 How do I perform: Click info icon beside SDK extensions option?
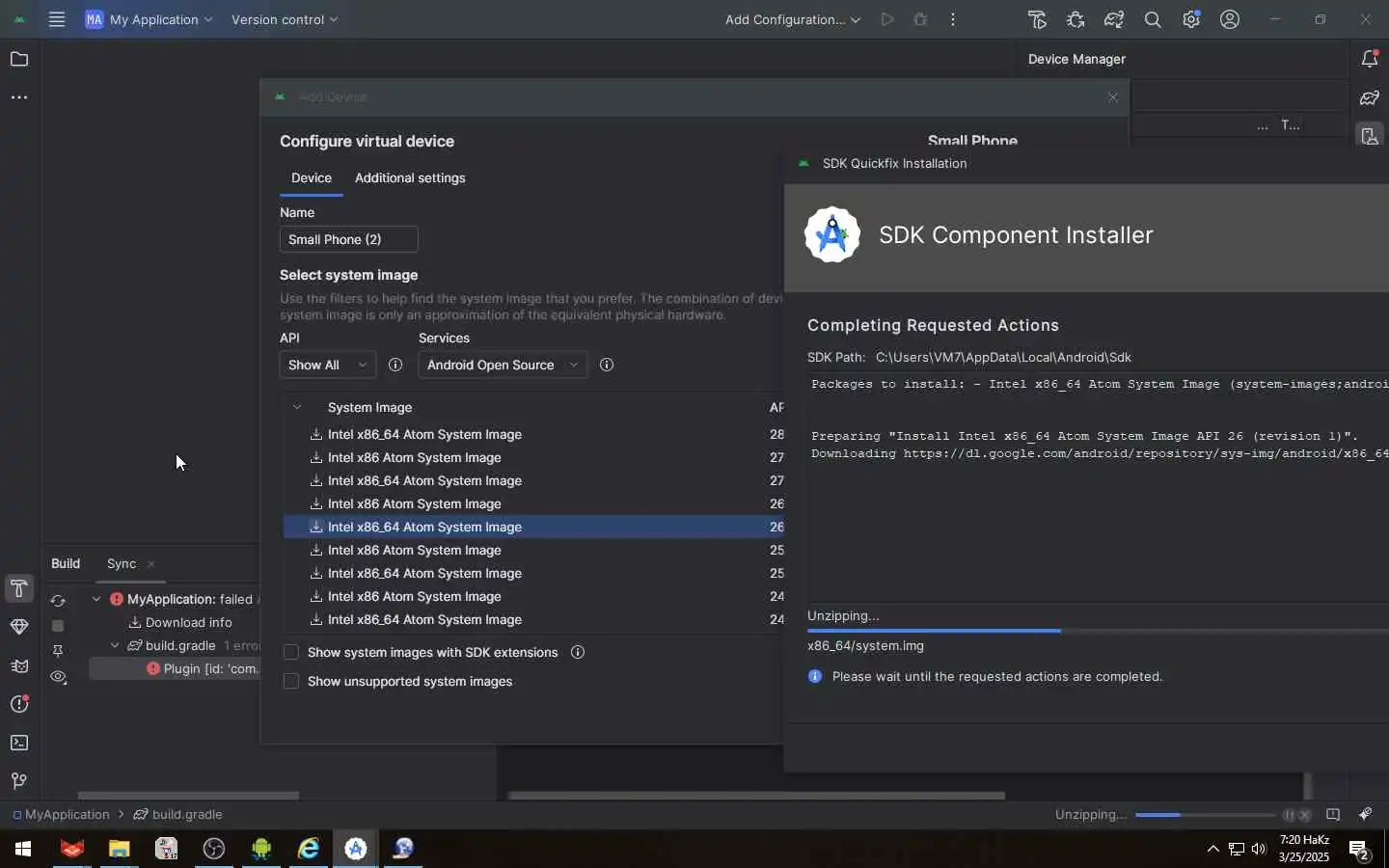578,652
